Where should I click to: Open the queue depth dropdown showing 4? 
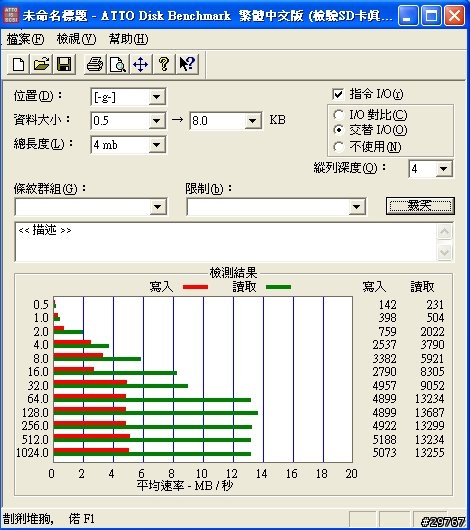tap(443, 168)
